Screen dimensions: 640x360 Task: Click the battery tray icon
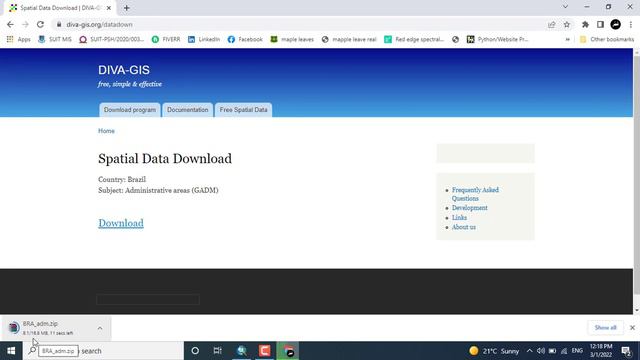point(552,351)
